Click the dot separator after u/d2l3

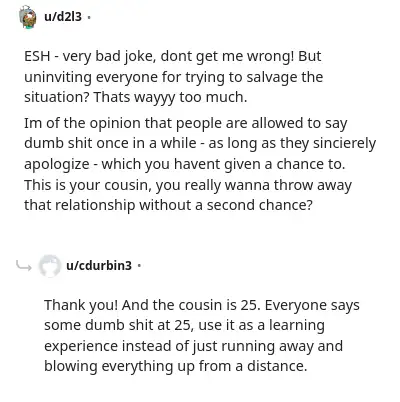click(88, 17)
